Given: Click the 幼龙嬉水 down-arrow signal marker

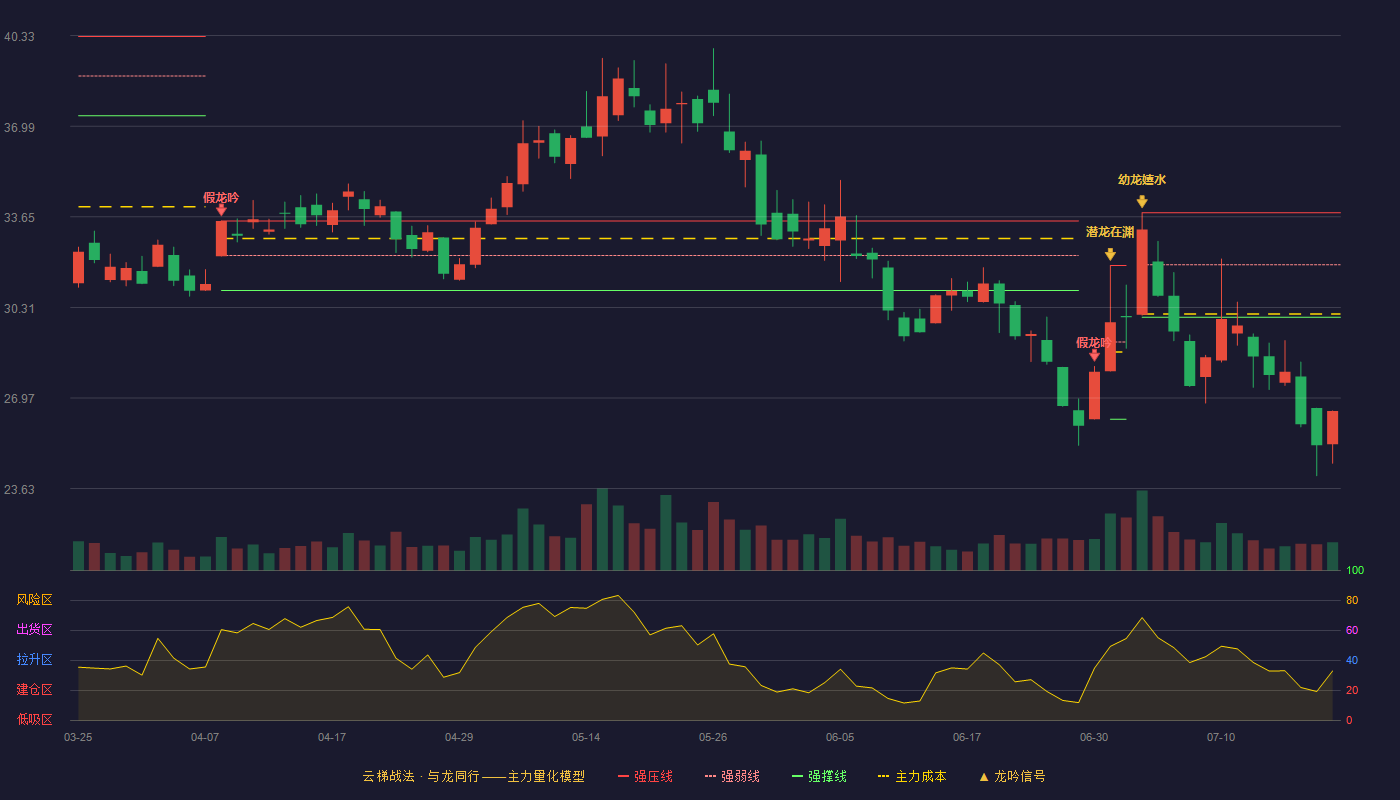Looking at the screenshot, I should [x=1142, y=202].
